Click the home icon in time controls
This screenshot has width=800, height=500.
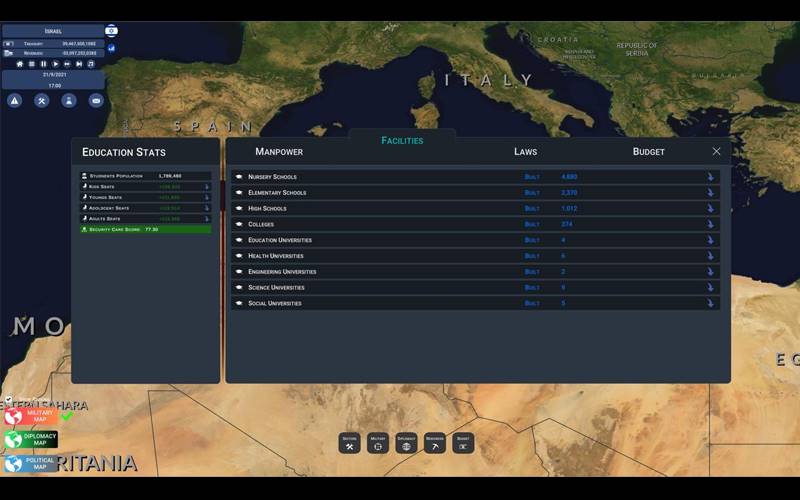tap(19, 64)
